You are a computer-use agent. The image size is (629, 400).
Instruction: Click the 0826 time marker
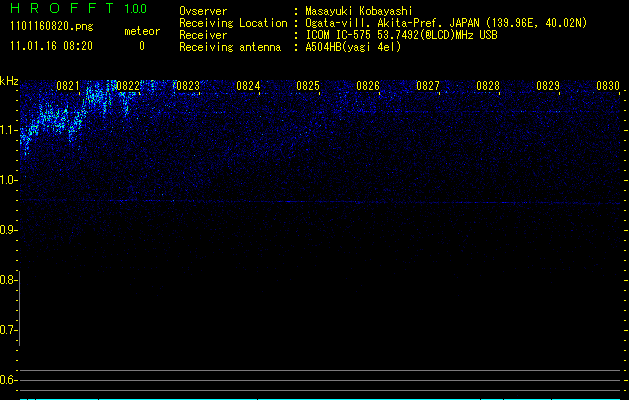[x=368, y=86]
